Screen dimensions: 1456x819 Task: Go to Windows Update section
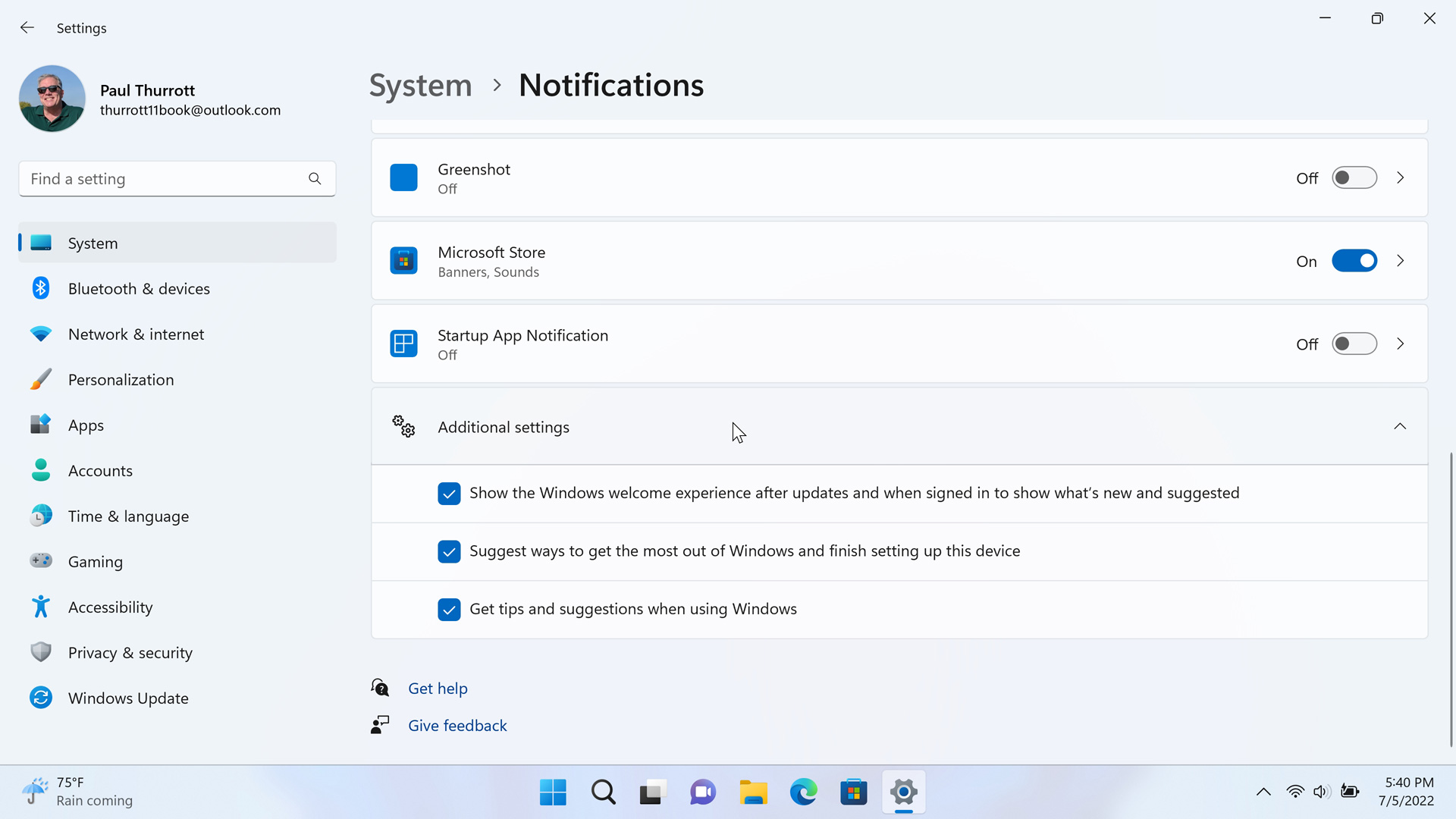pos(128,698)
